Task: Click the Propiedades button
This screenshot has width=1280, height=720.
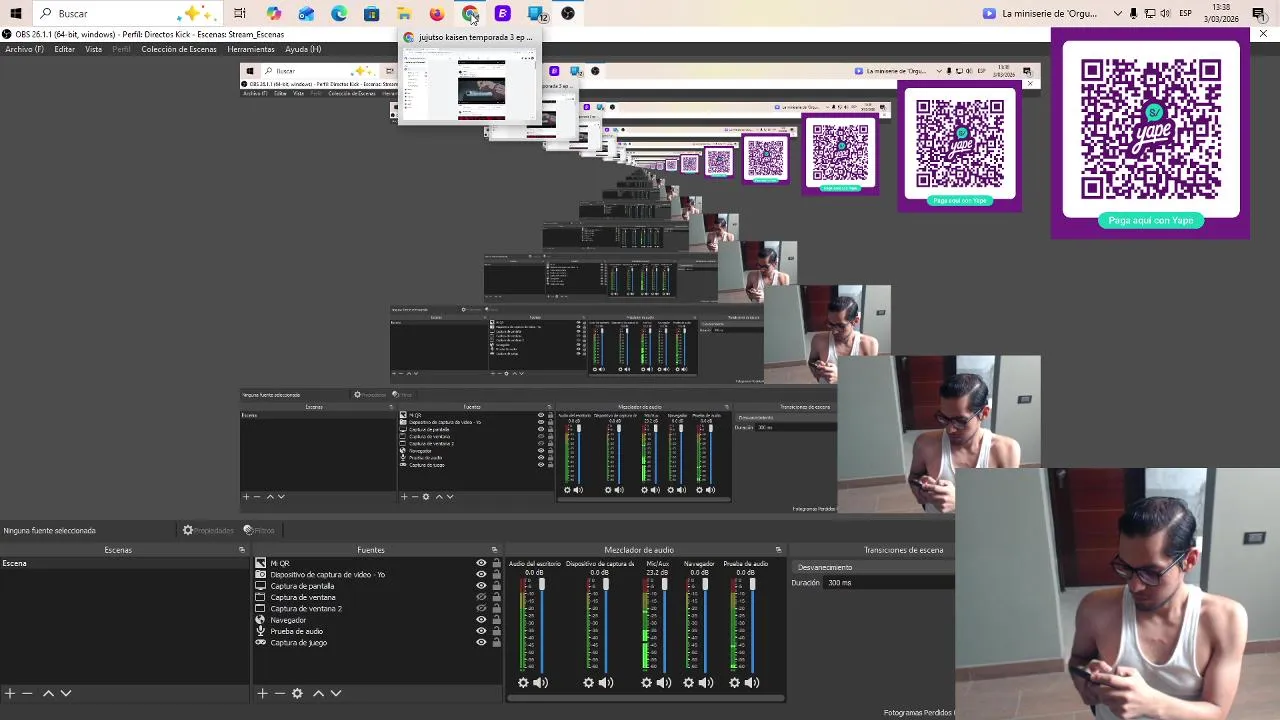Action: tap(208, 530)
